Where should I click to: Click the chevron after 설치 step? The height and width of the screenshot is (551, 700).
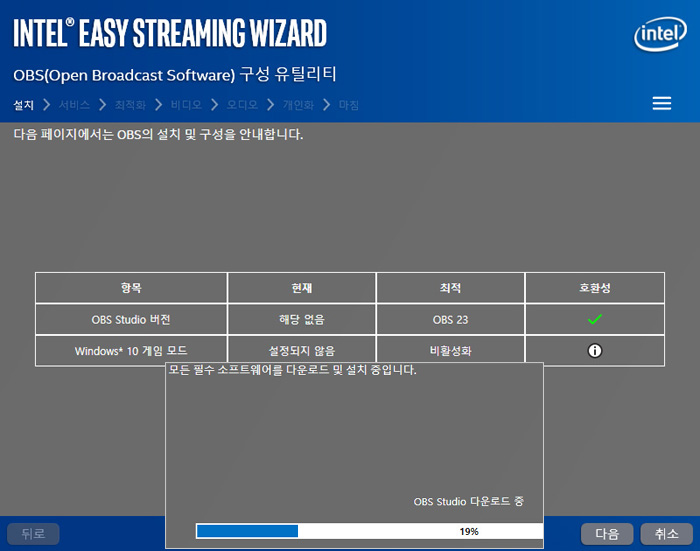click(x=46, y=105)
